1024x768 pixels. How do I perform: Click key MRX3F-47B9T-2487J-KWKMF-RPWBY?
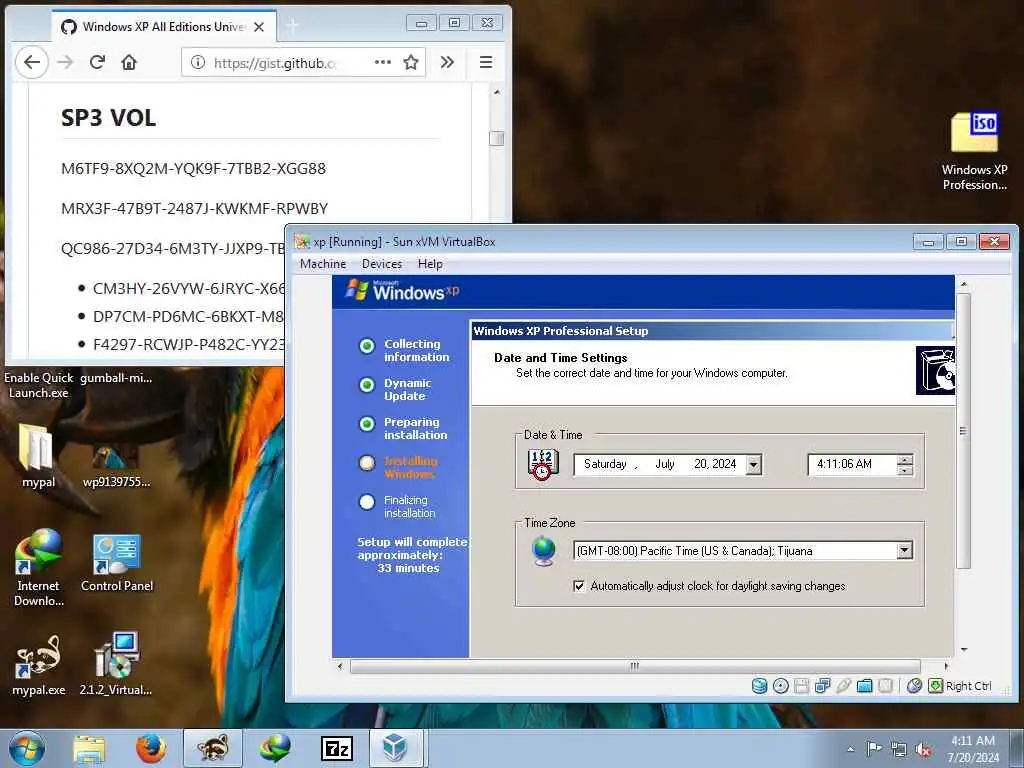pos(195,209)
